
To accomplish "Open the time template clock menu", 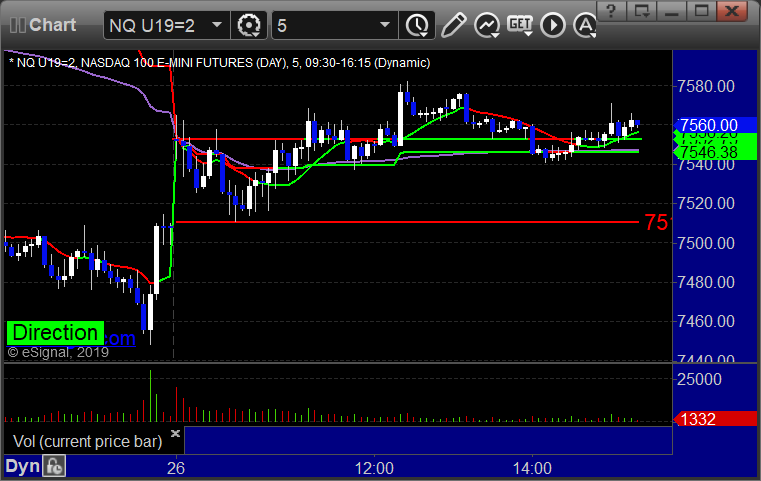I will (x=417, y=25).
